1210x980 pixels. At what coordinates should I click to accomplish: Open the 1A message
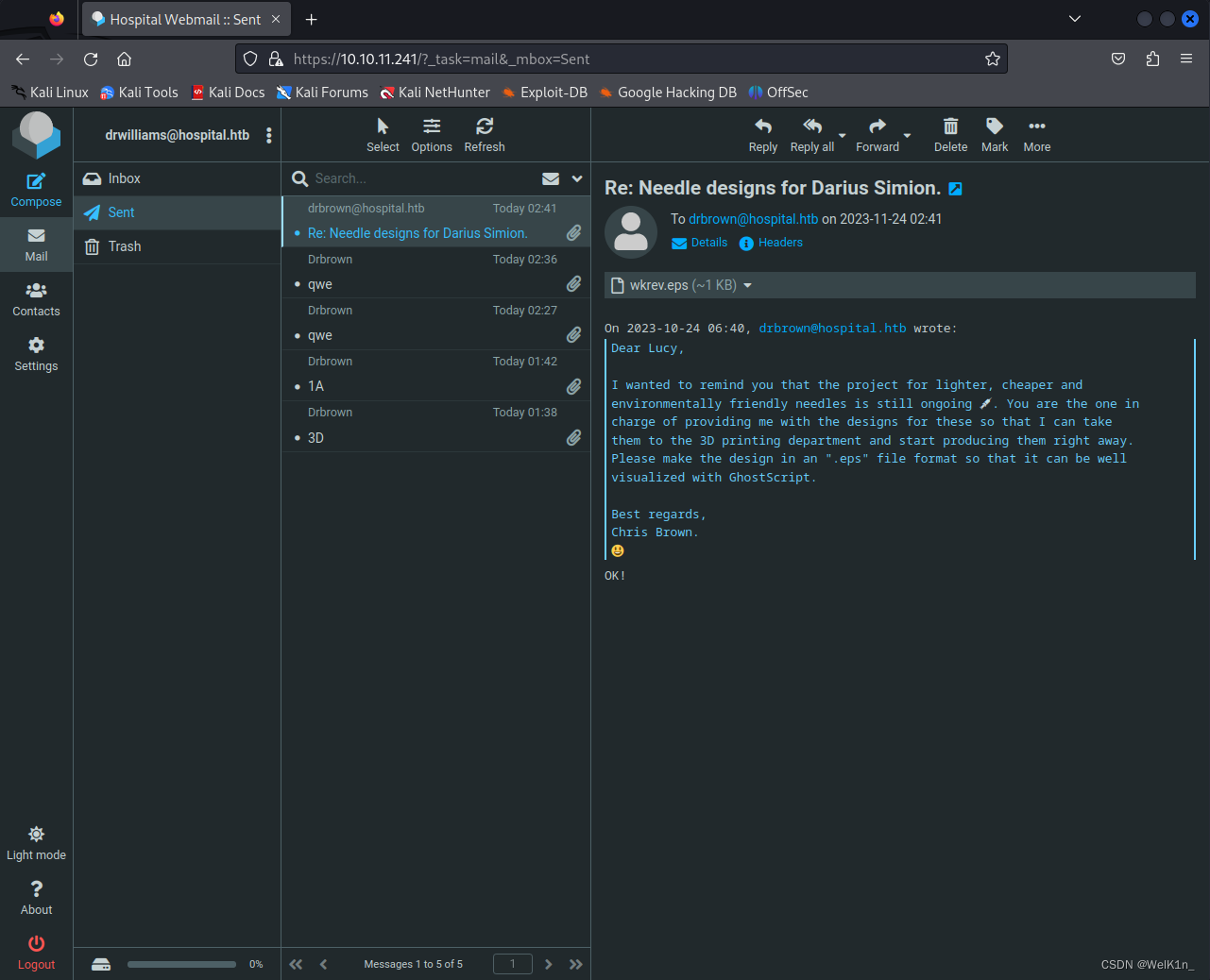click(x=436, y=375)
